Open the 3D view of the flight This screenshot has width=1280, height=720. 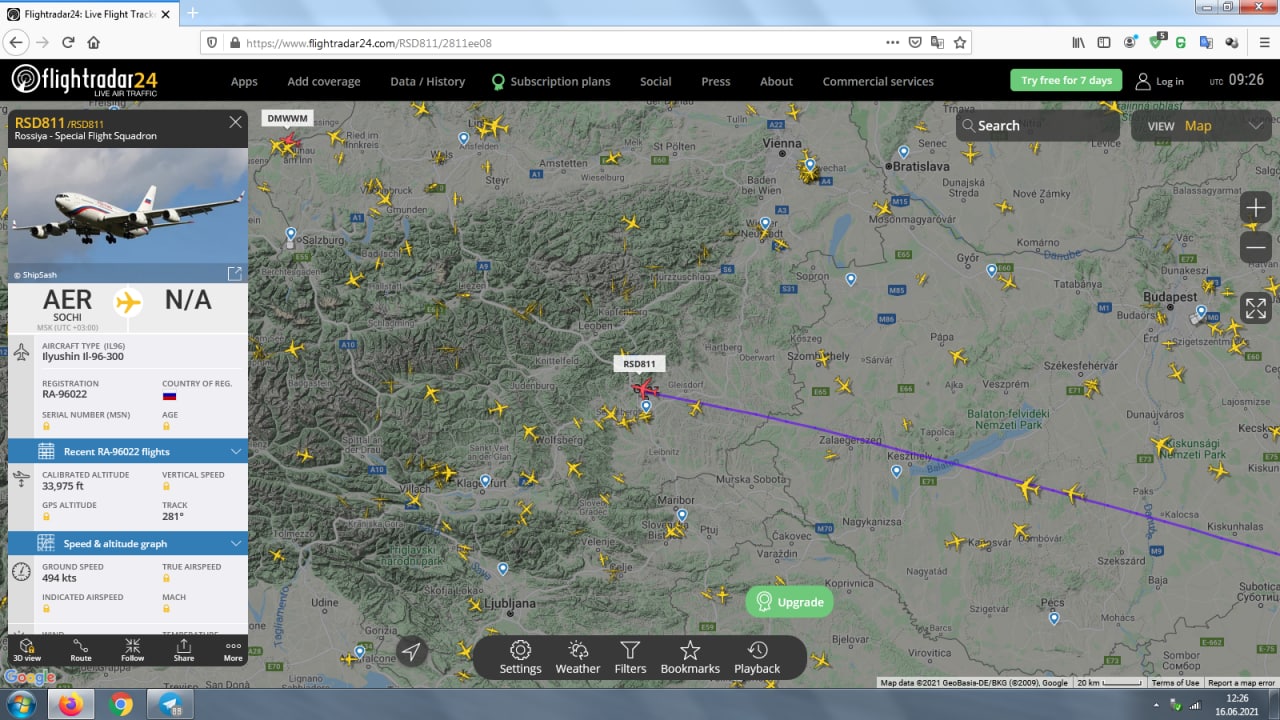(27, 650)
